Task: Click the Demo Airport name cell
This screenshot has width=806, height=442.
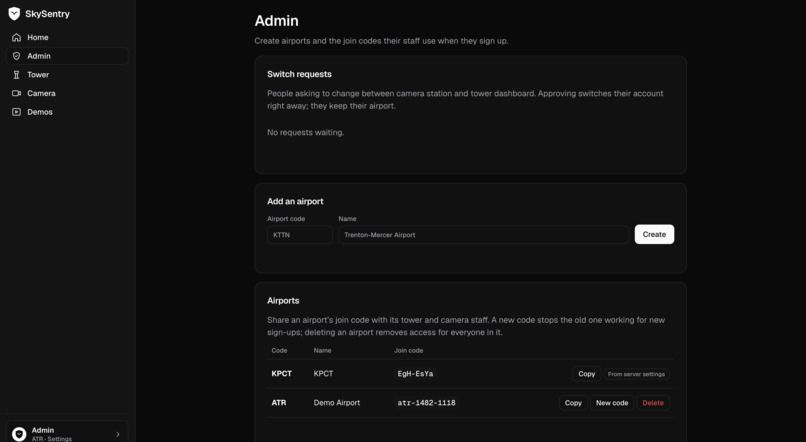Action: (337, 402)
